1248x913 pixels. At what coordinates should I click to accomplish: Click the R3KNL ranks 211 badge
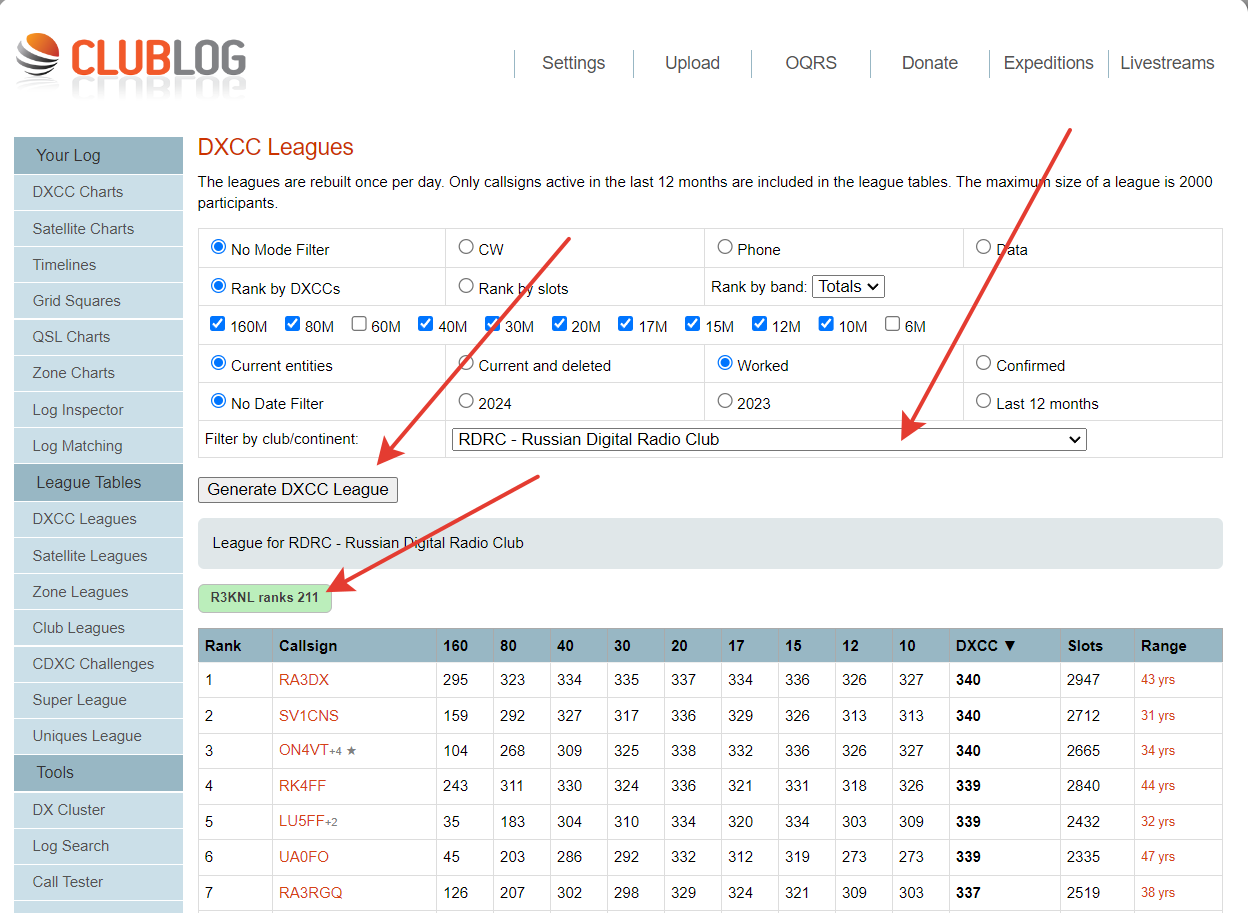tap(265, 598)
